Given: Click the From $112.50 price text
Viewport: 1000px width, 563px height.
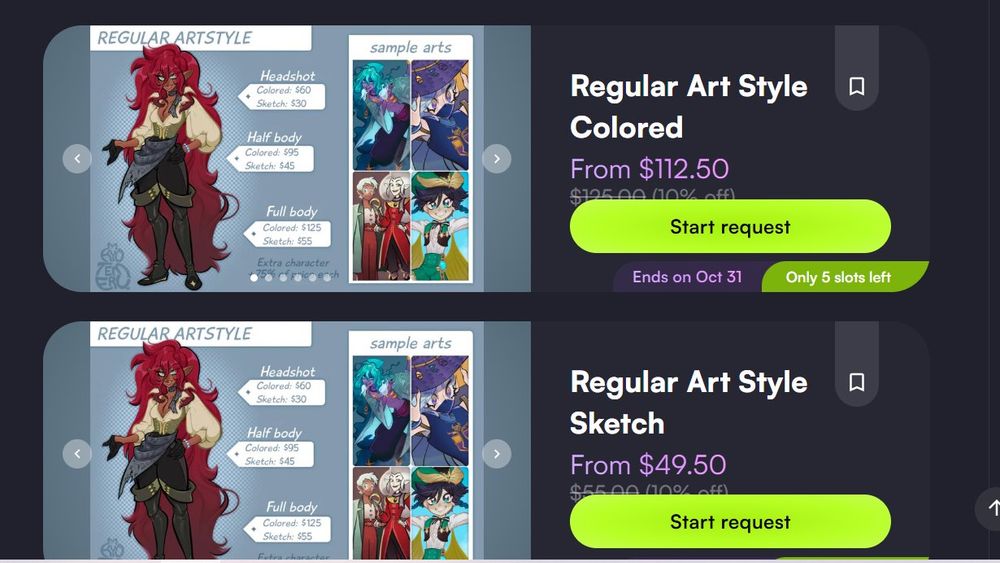Looking at the screenshot, I should 649,169.
